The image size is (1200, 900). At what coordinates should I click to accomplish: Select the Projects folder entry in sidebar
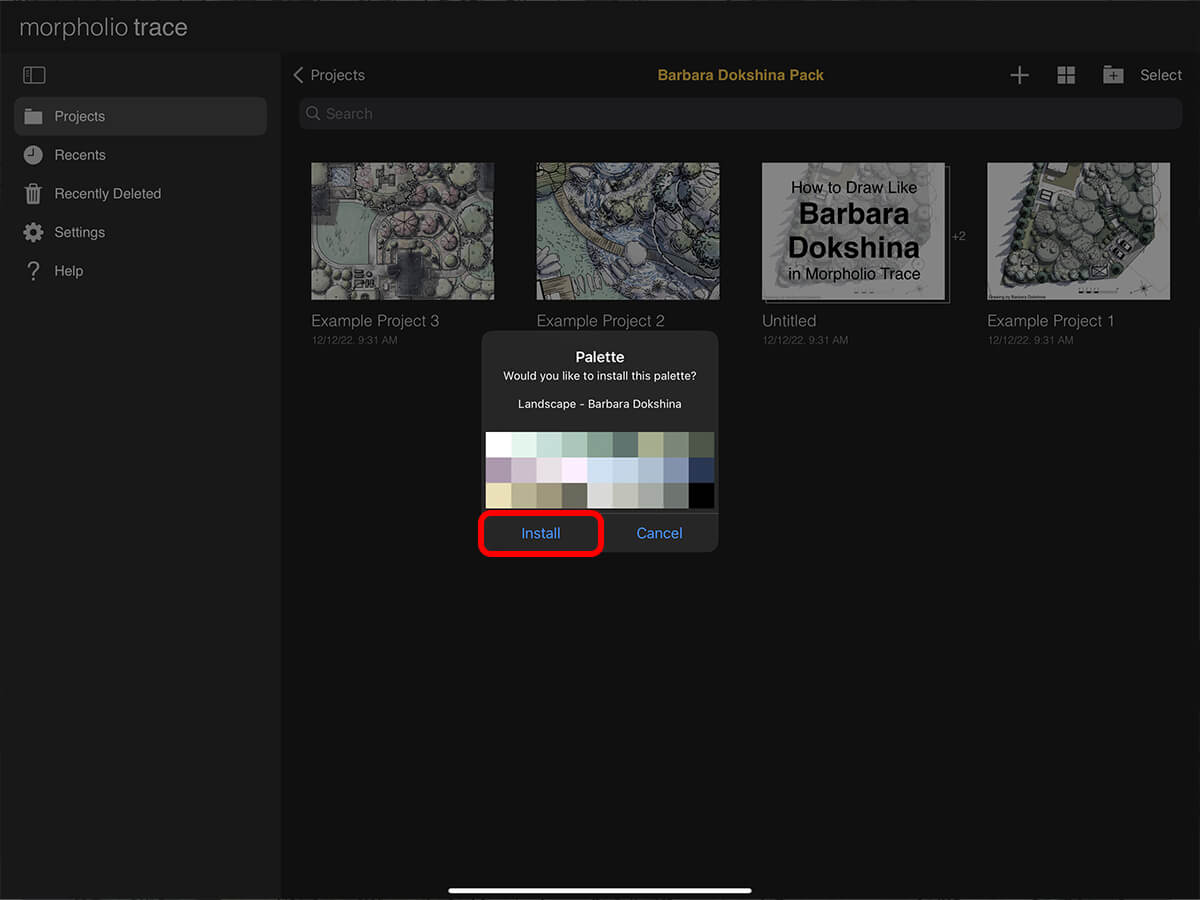click(x=82, y=116)
